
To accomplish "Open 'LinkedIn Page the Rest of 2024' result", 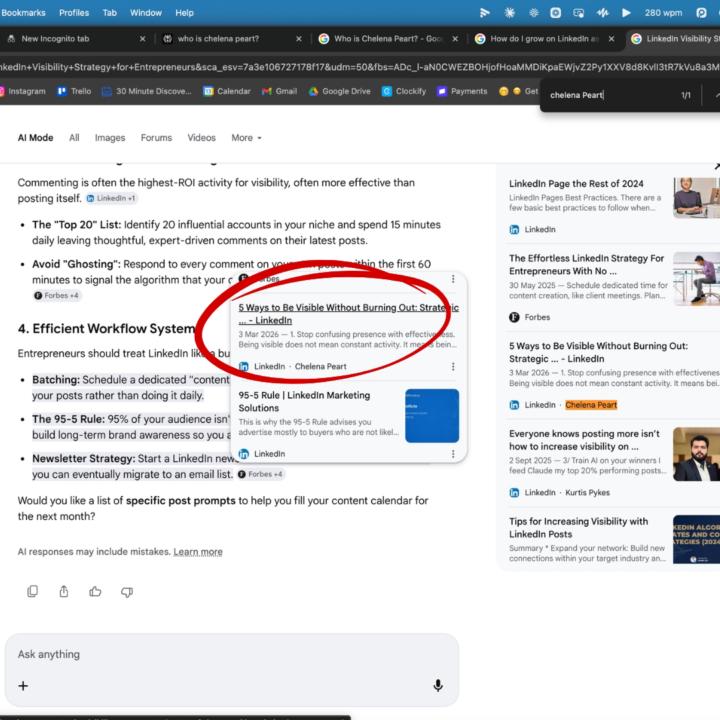I will (x=576, y=184).
